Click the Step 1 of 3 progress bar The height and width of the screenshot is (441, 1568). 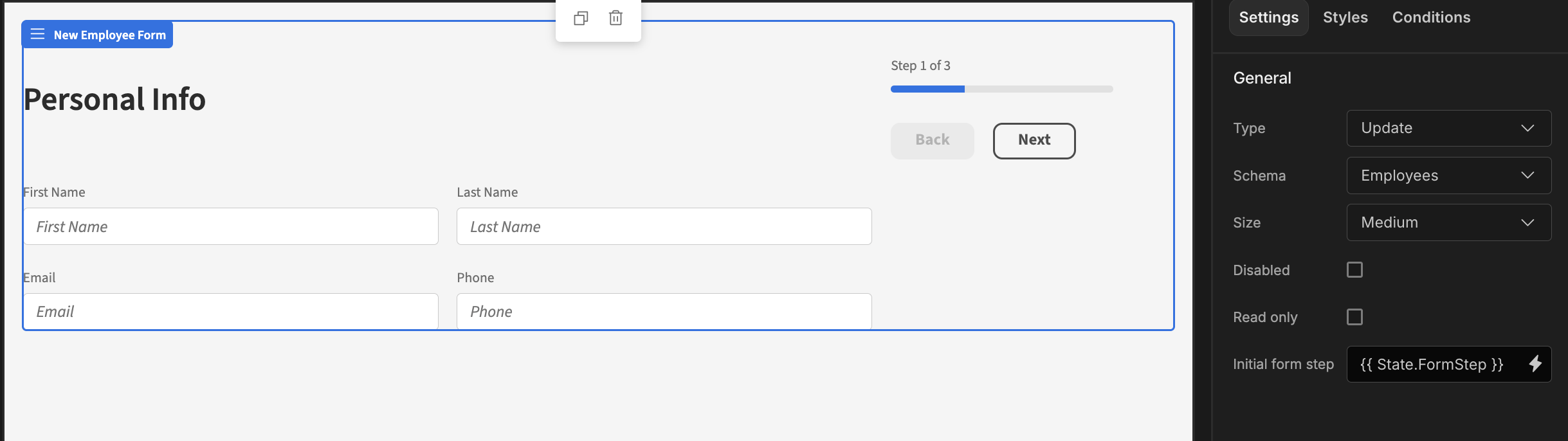click(1001, 89)
